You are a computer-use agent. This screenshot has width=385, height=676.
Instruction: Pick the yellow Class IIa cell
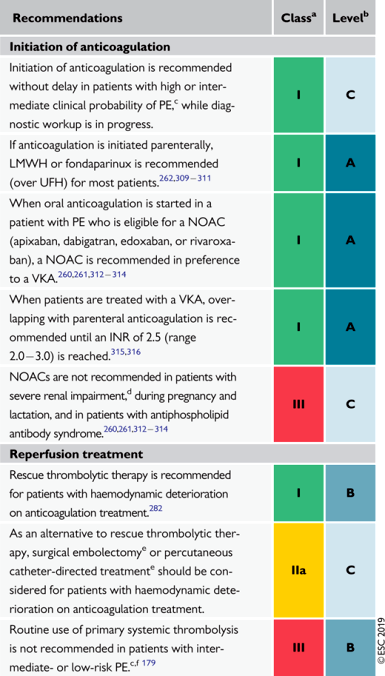[x=298, y=570]
